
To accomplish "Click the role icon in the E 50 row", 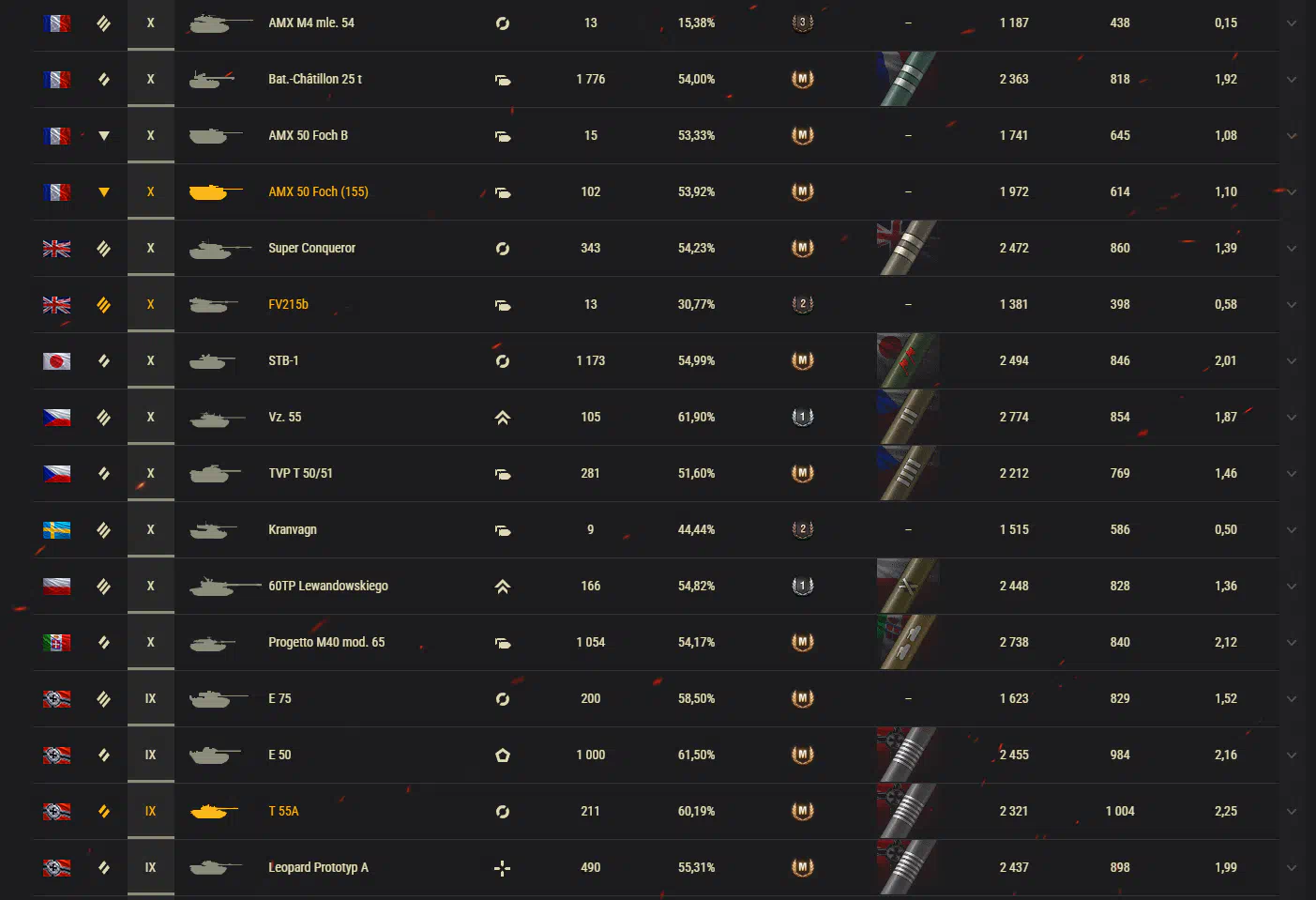I will click(503, 755).
